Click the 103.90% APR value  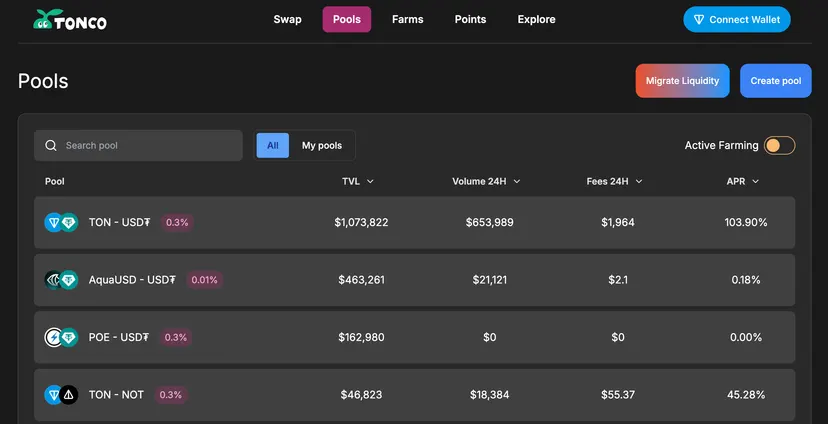coord(746,222)
